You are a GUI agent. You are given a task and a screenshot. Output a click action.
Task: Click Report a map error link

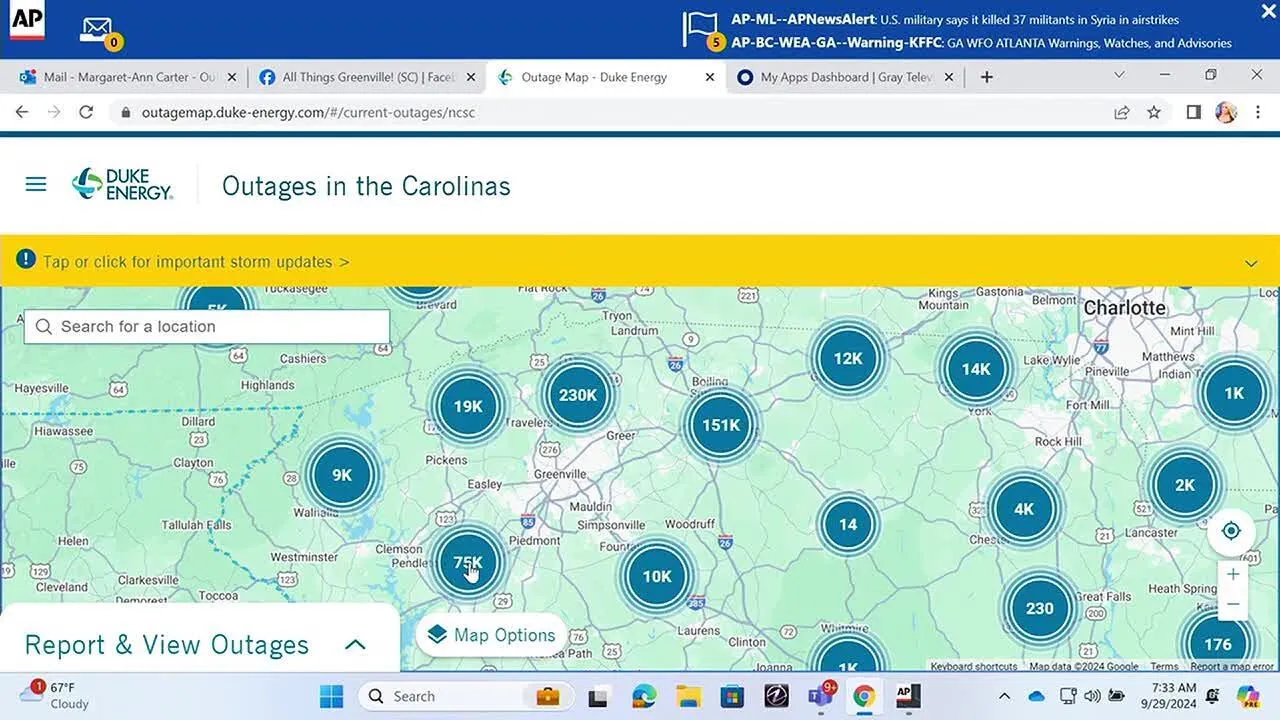(x=1232, y=667)
